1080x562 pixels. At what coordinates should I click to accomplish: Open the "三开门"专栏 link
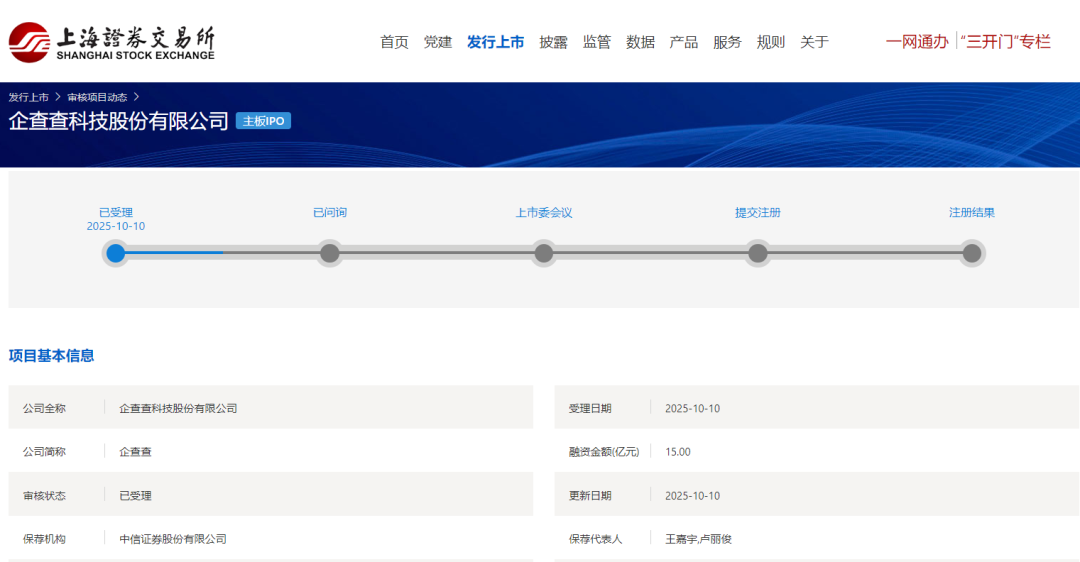1005,42
